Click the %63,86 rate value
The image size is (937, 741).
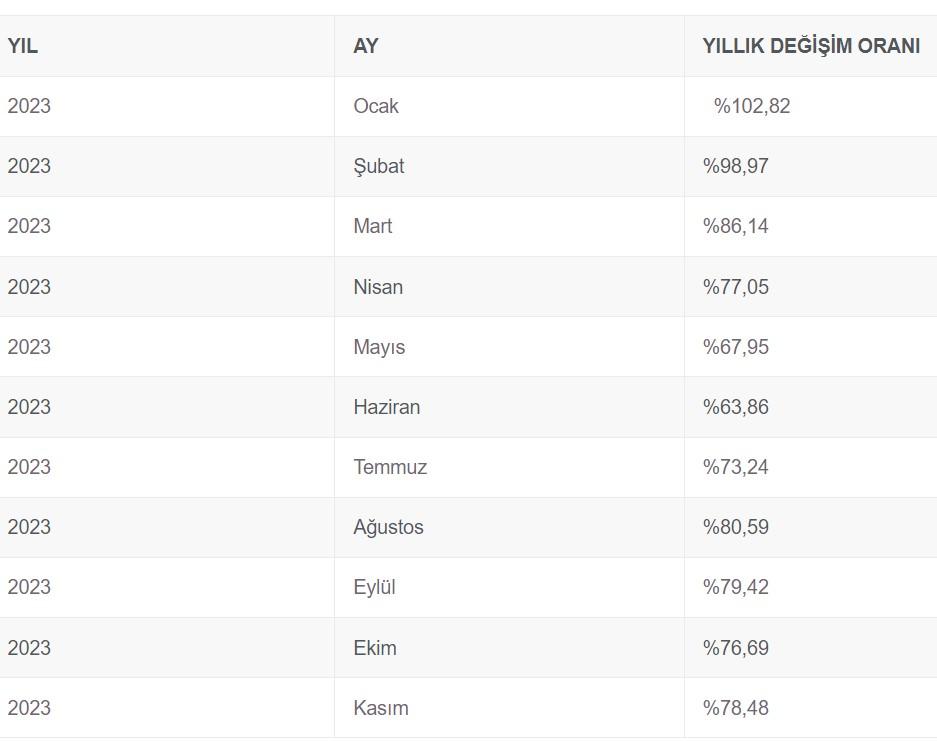736,407
